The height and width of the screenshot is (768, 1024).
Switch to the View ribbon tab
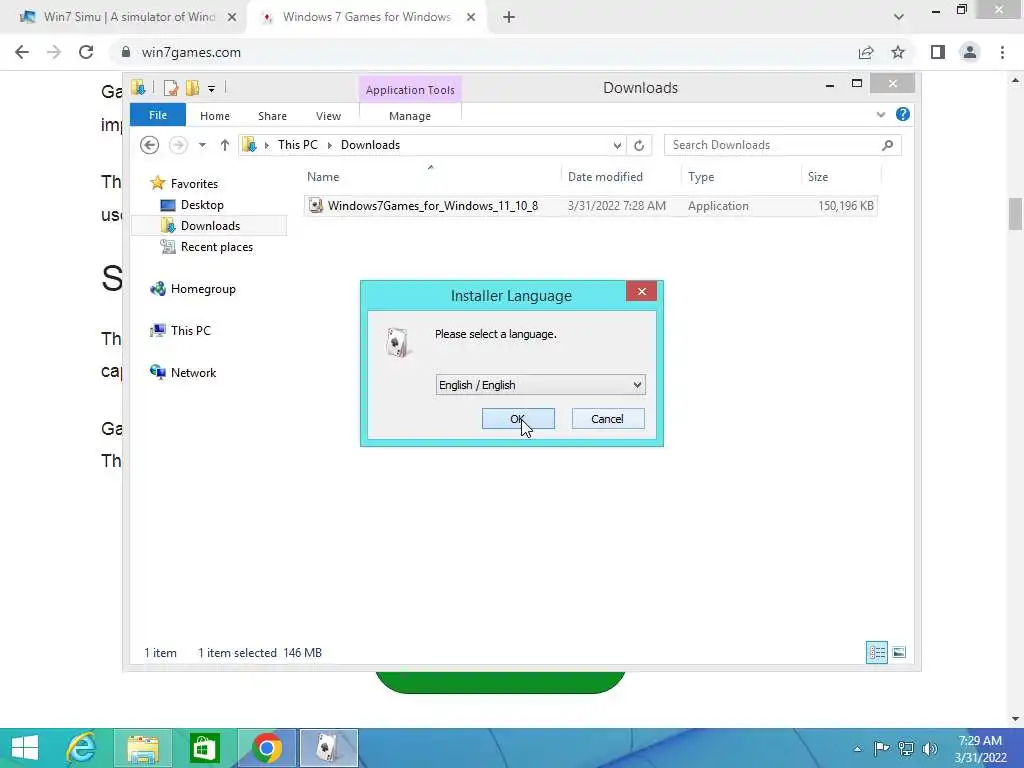pos(328,116)
